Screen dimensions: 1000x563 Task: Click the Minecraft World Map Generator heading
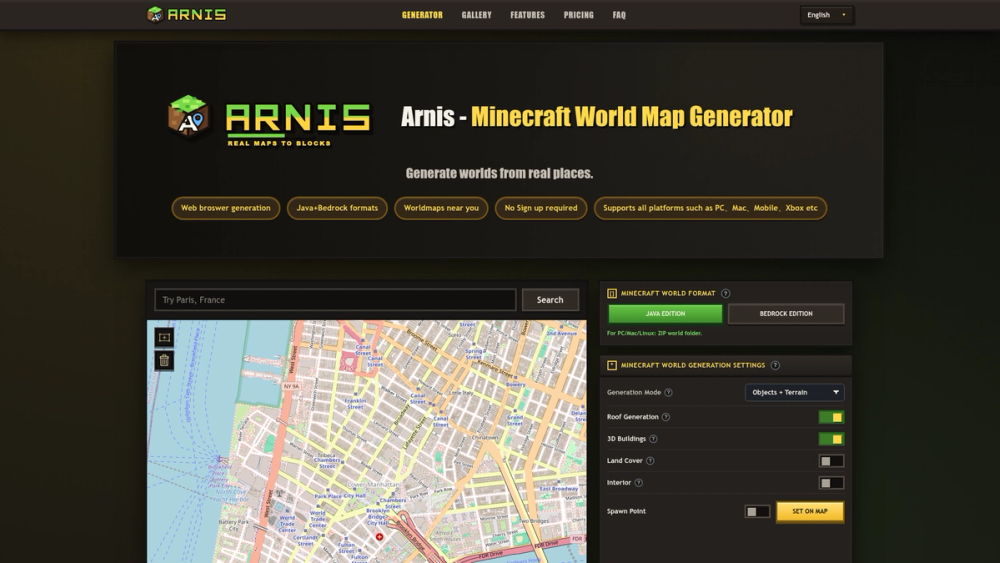click(x=631, y=117)
